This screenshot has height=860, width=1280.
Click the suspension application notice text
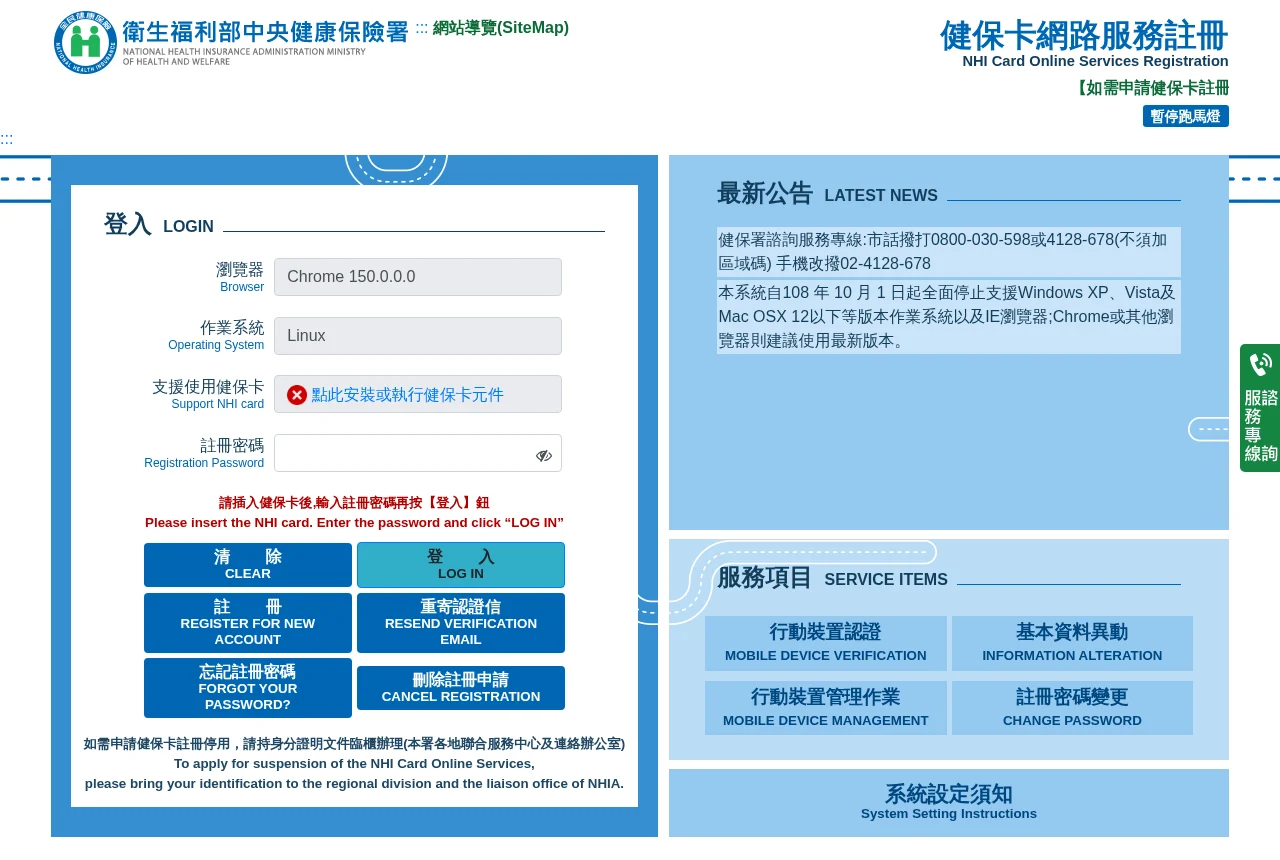point(354,764)
